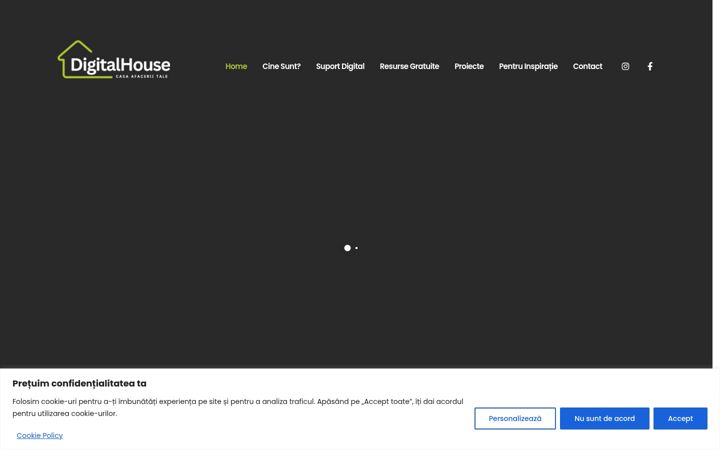Go to the Contact page

click(587, 66)
